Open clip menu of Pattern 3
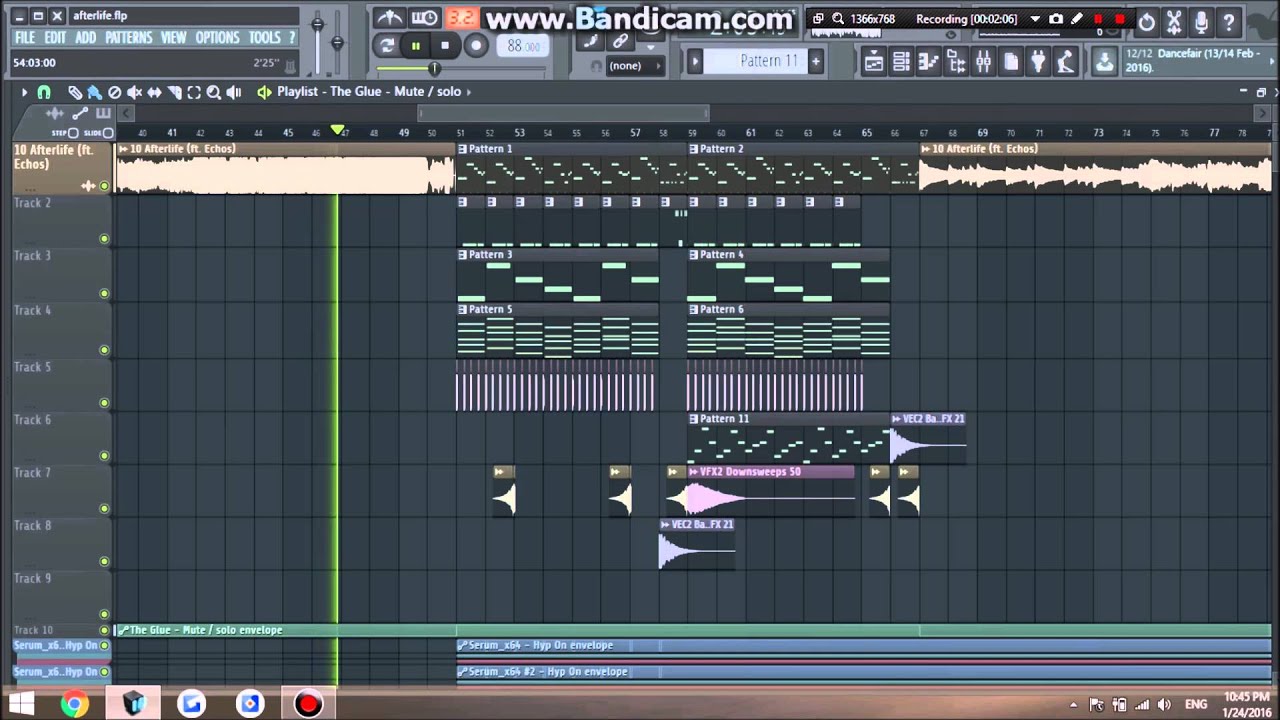 point(462,255)
